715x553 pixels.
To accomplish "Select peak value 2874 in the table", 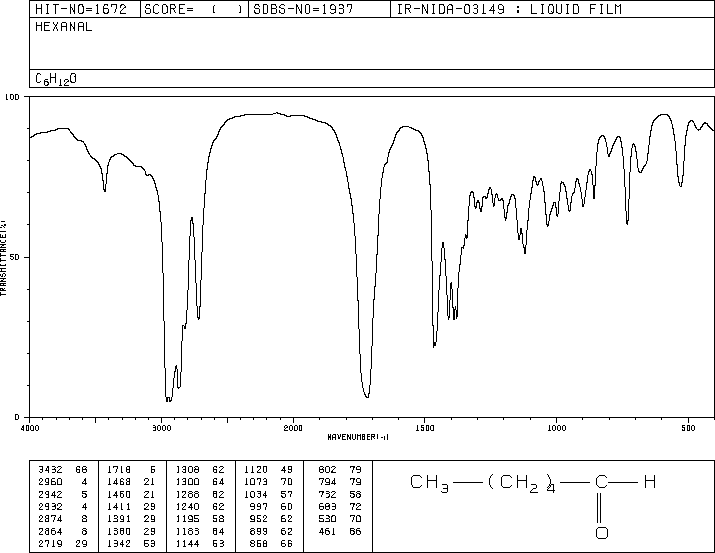I will pyautogui.click(x=50, y=519).
